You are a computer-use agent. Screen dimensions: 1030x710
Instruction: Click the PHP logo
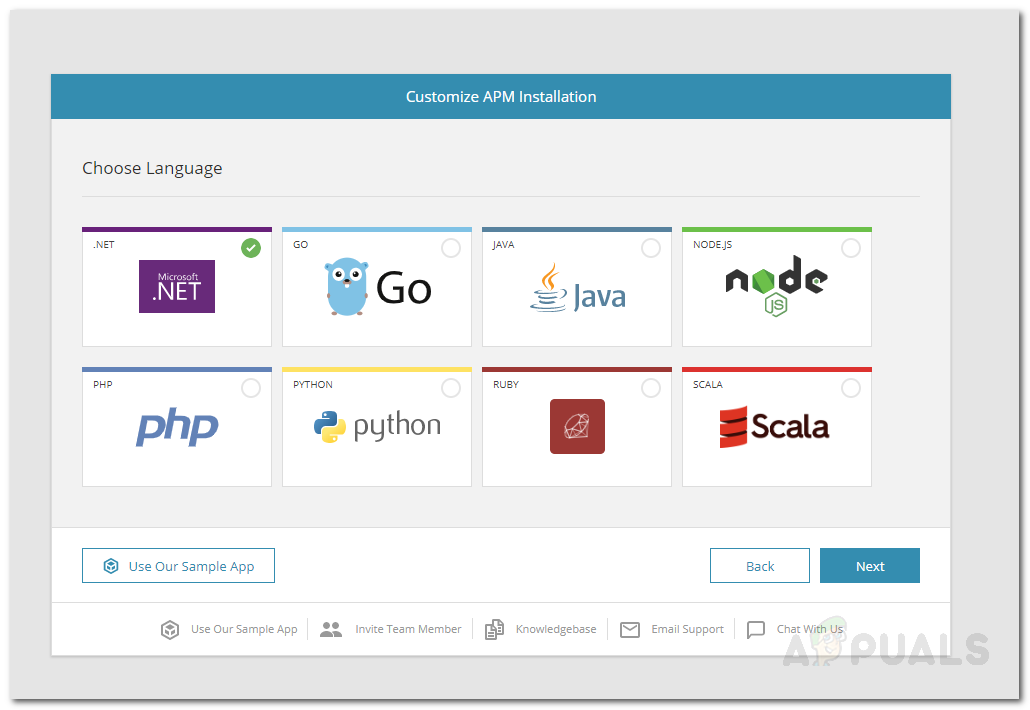[x=177, y=427]
